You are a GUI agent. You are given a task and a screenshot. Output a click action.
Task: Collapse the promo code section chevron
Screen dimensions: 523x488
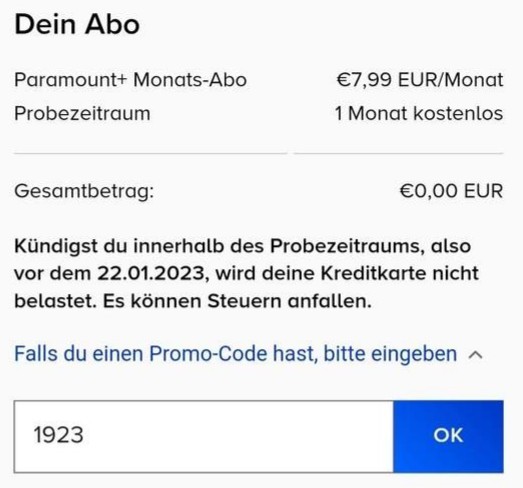[476, 355]
